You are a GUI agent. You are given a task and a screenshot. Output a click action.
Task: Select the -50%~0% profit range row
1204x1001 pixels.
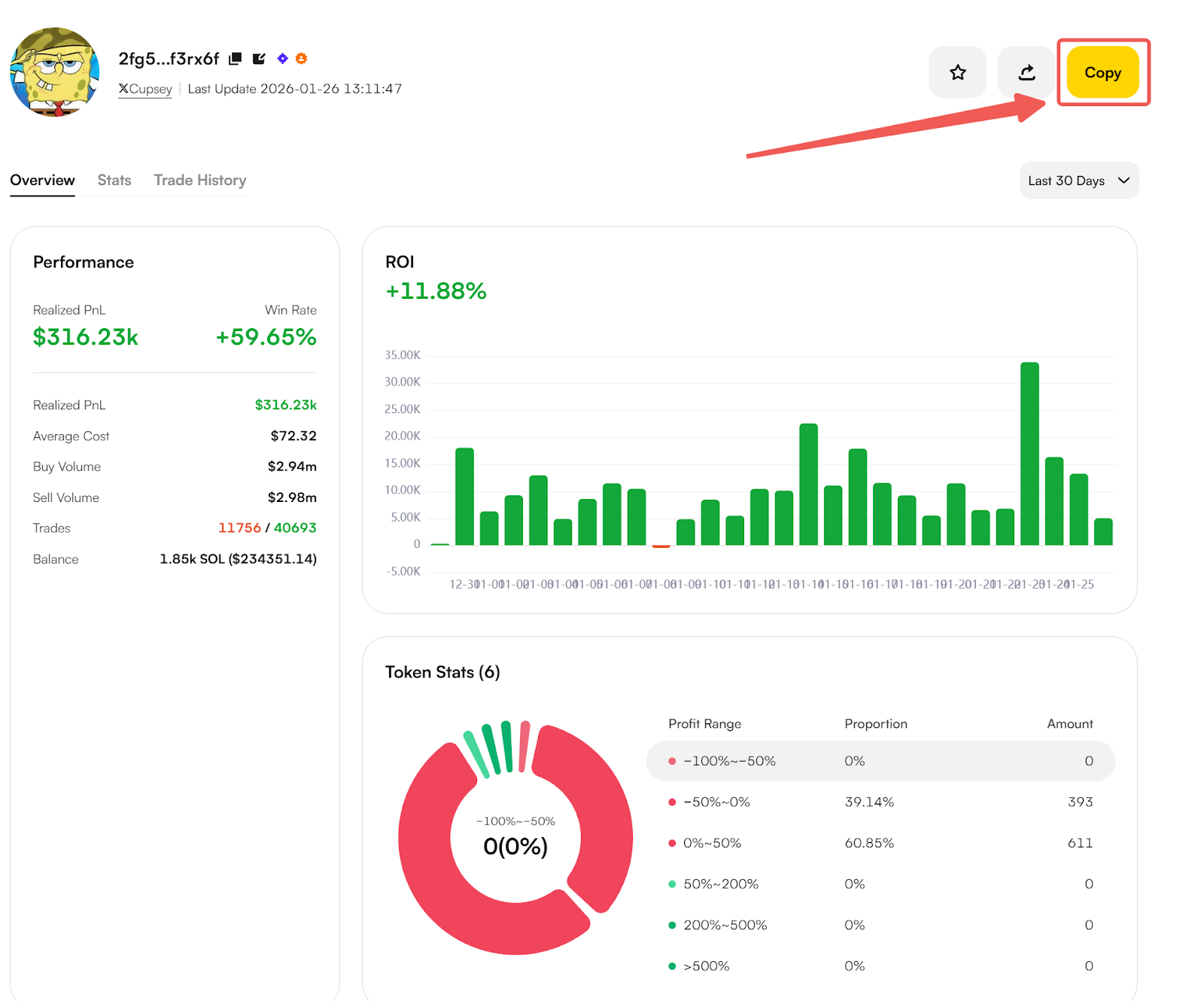[x=880, y=802]
